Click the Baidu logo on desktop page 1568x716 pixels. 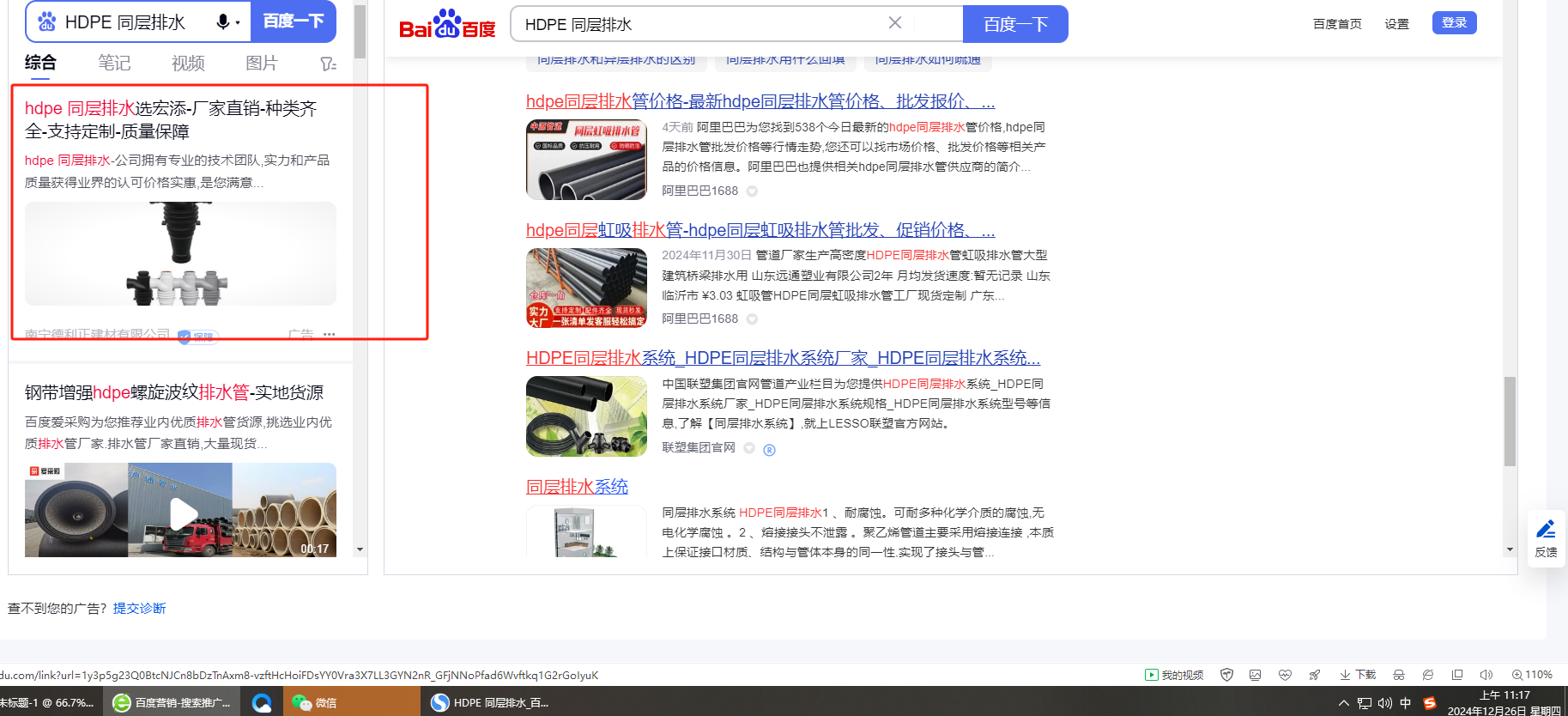pyautogui.click(x=447, y=24)
